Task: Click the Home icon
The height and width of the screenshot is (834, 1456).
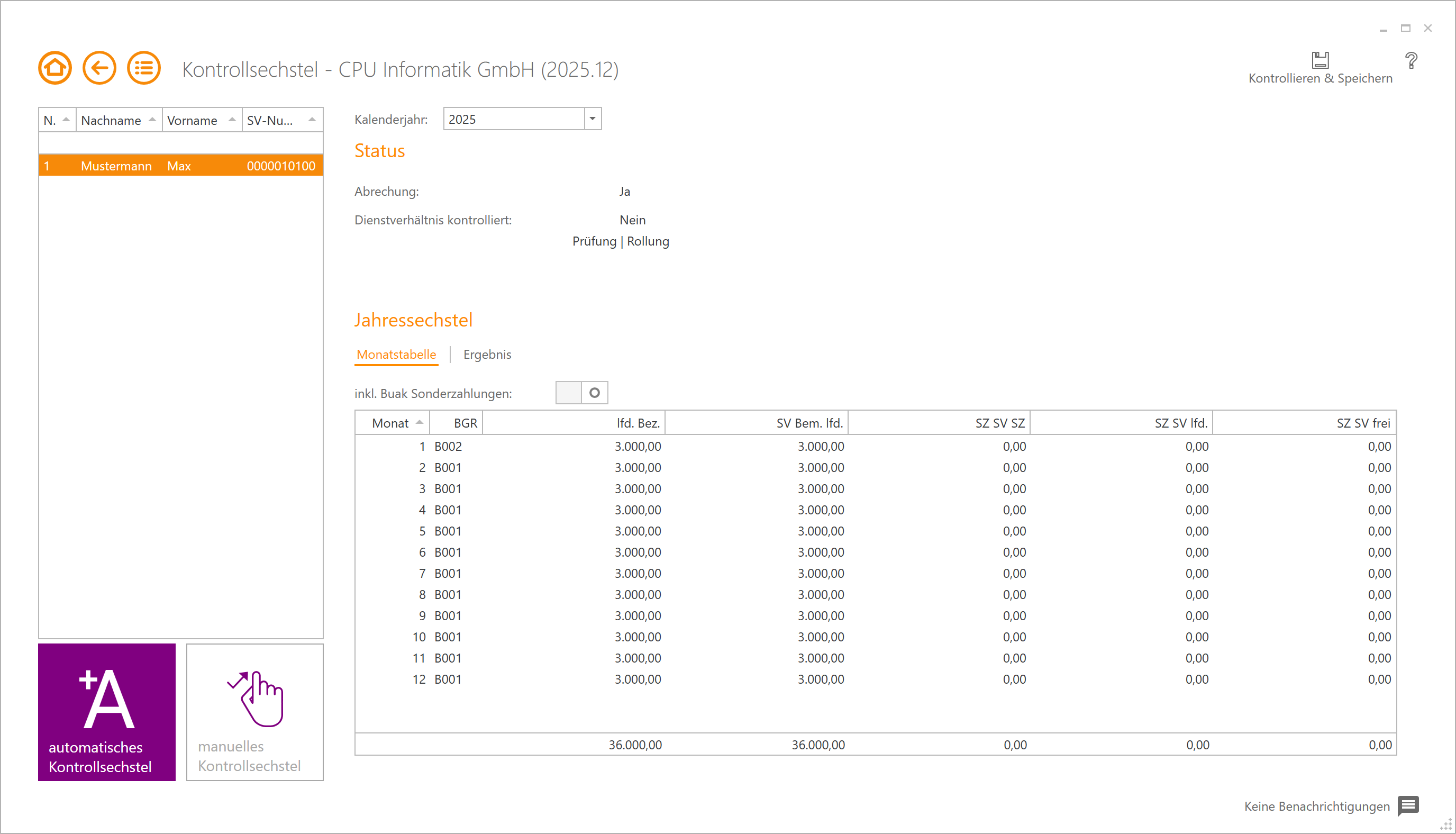Action: [54, 68]
